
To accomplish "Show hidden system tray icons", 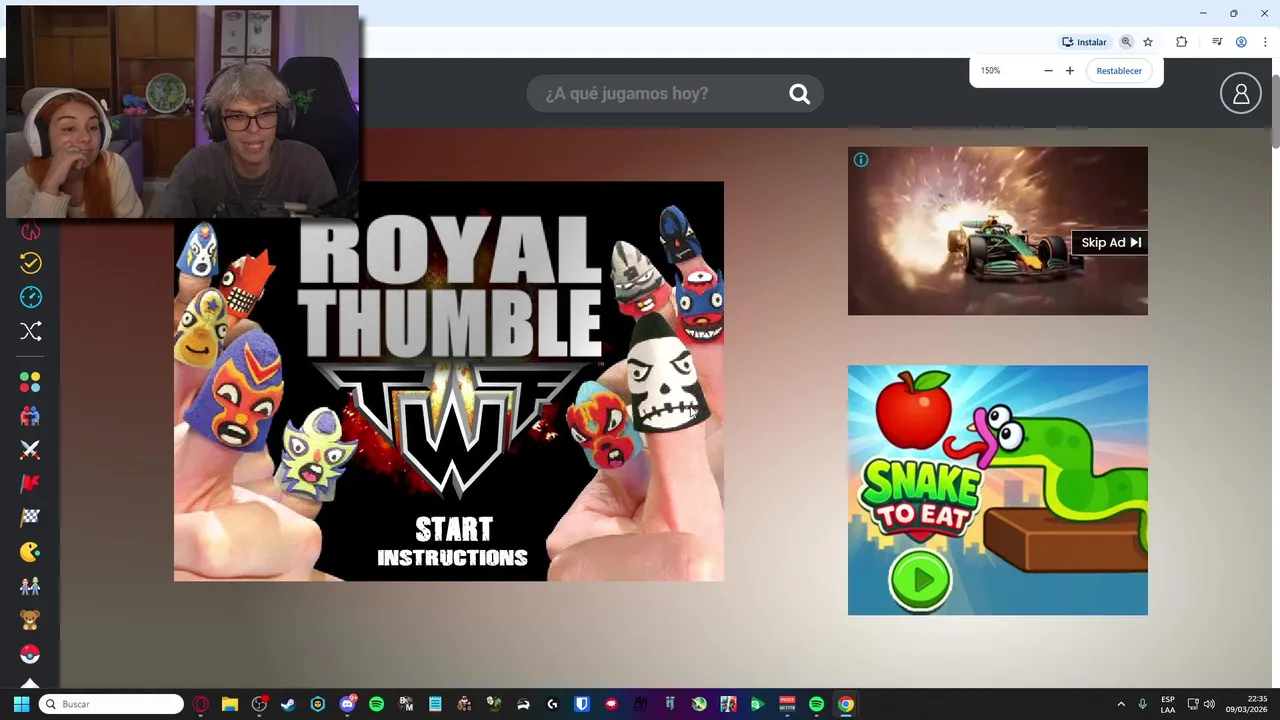I will point(1121,704).
